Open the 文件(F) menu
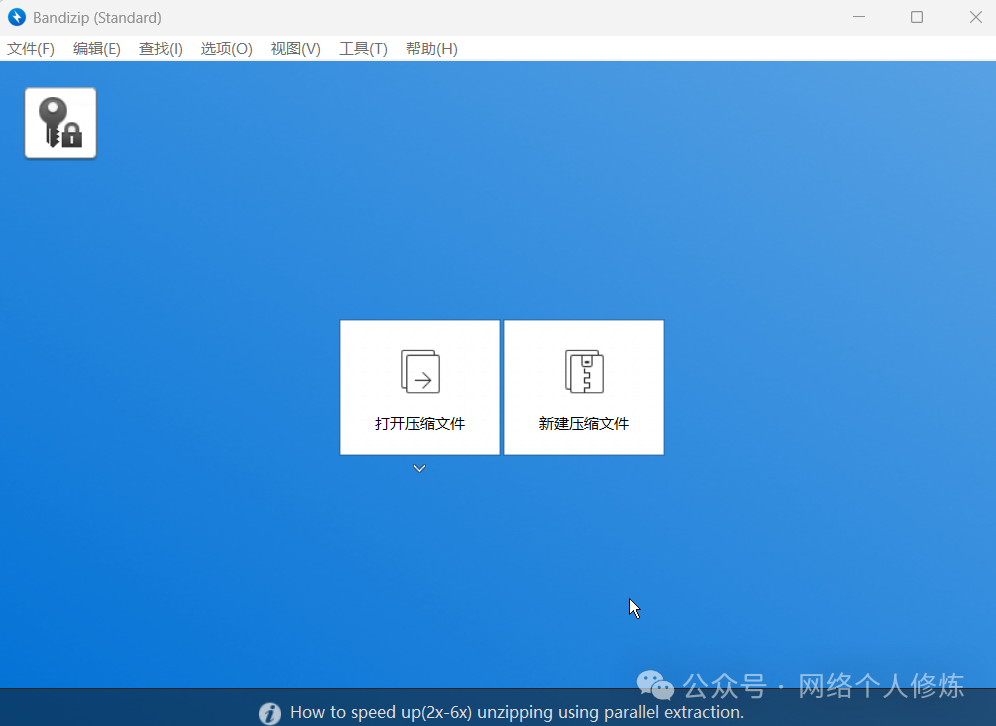The image size is (996, 726). (30, 48)
